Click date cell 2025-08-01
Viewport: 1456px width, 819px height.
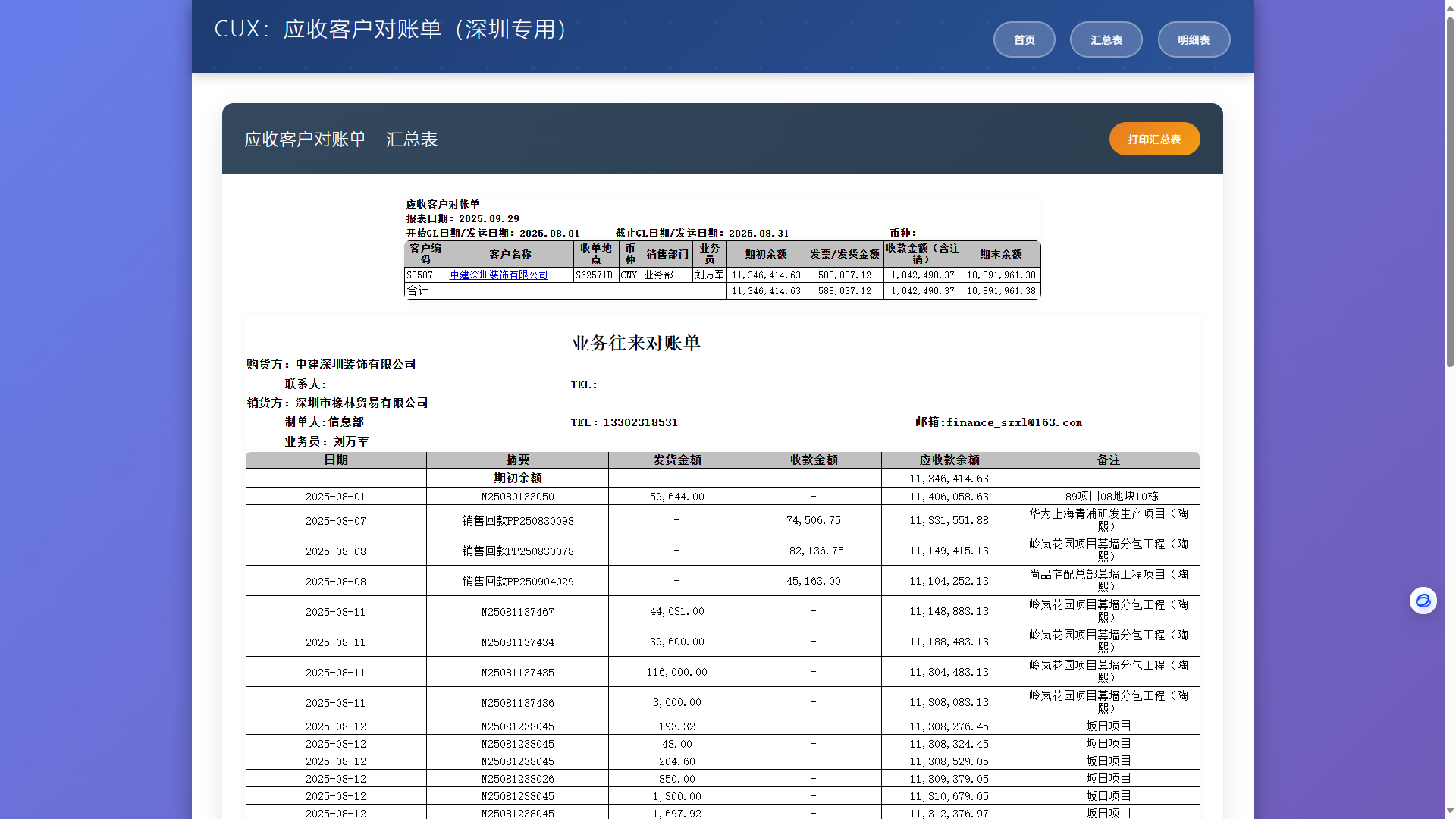click(x=336, y=497)
